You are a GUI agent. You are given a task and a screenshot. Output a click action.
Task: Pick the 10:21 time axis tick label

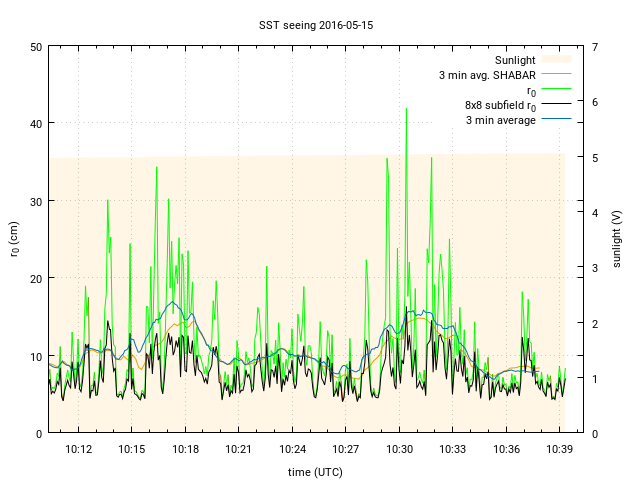238,449
